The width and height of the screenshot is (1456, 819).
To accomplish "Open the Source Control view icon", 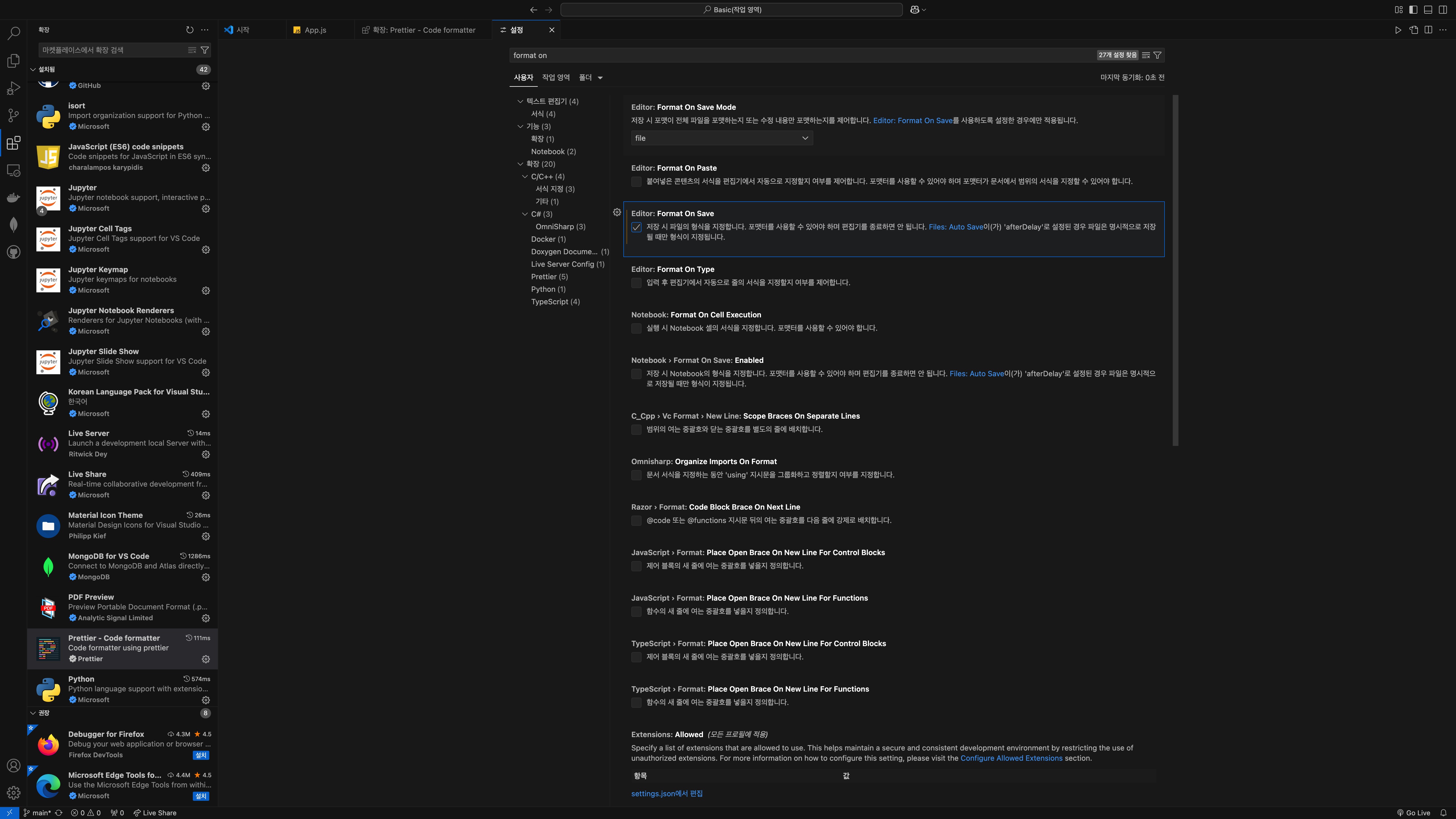I will click(x=14, y=115).
